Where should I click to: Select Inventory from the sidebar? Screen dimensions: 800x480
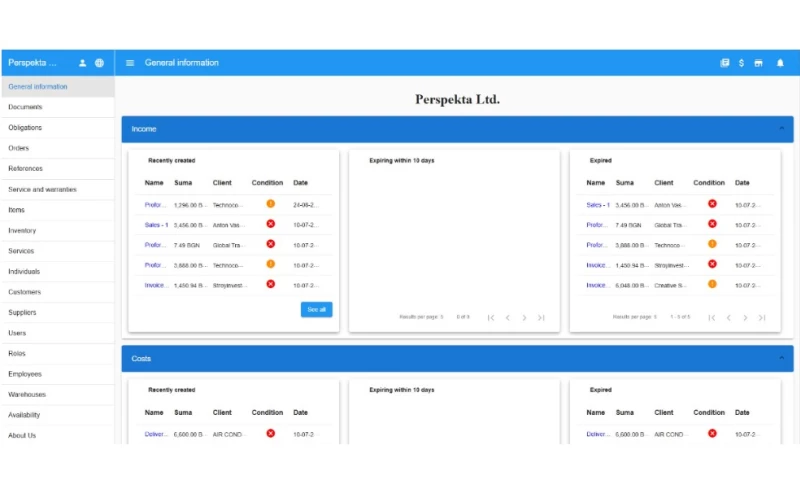pos(22,230)
